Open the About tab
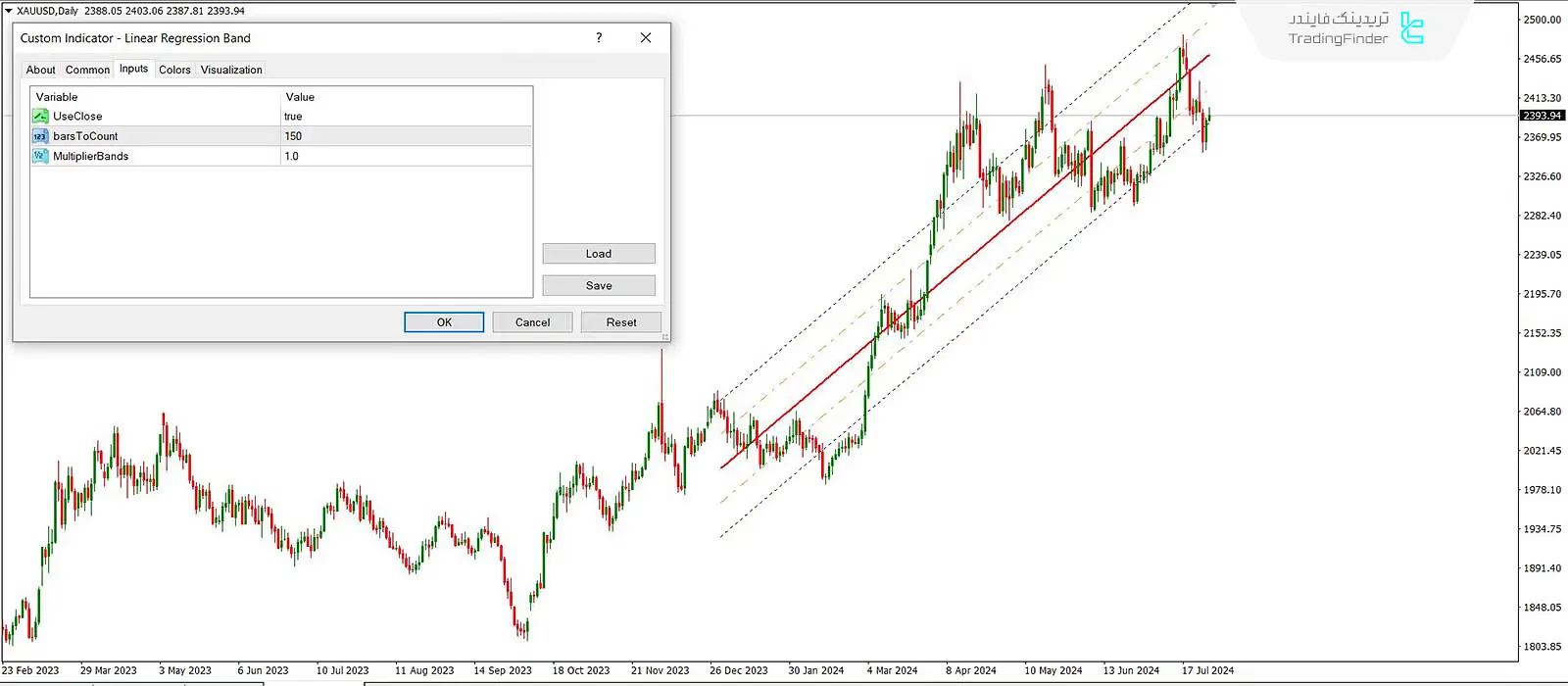Image resolution: width=1568 pixels, height=686 pixels. click(x=41, y=70)
